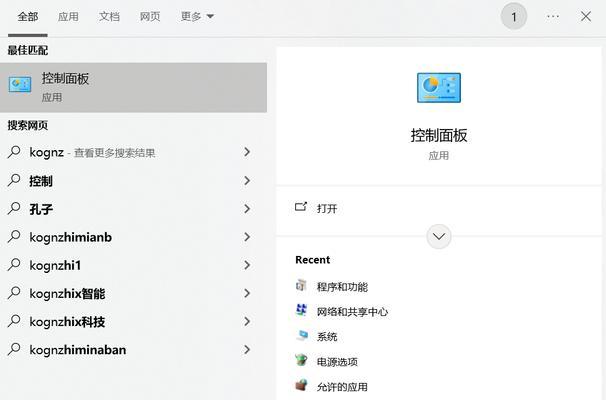Open 电源选项 recent item icon
The height and width of the screenshot is (400, 606).
[x=301, y=360]
